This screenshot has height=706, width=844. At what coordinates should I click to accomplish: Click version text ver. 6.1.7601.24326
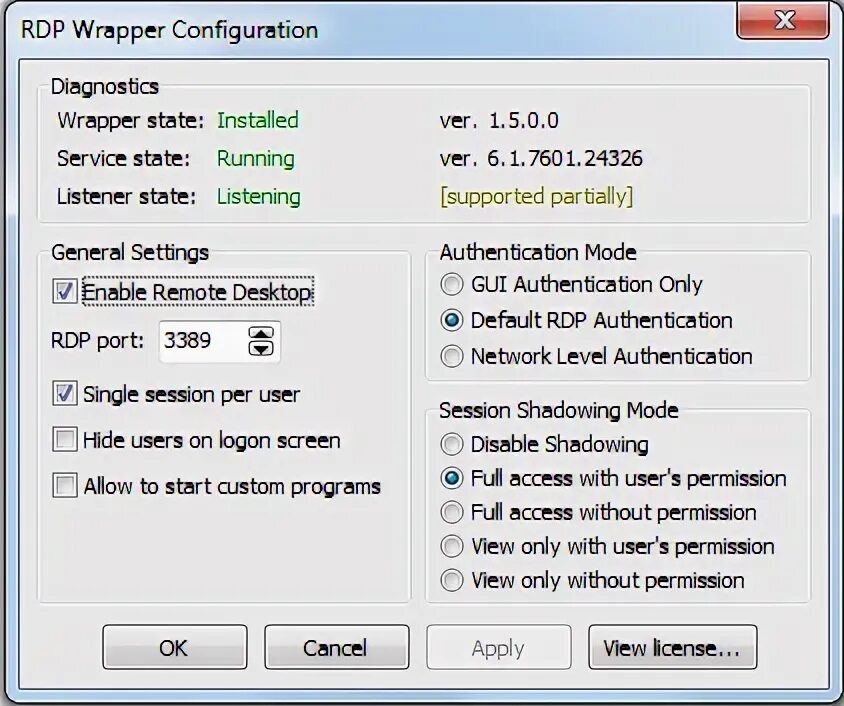541,159
